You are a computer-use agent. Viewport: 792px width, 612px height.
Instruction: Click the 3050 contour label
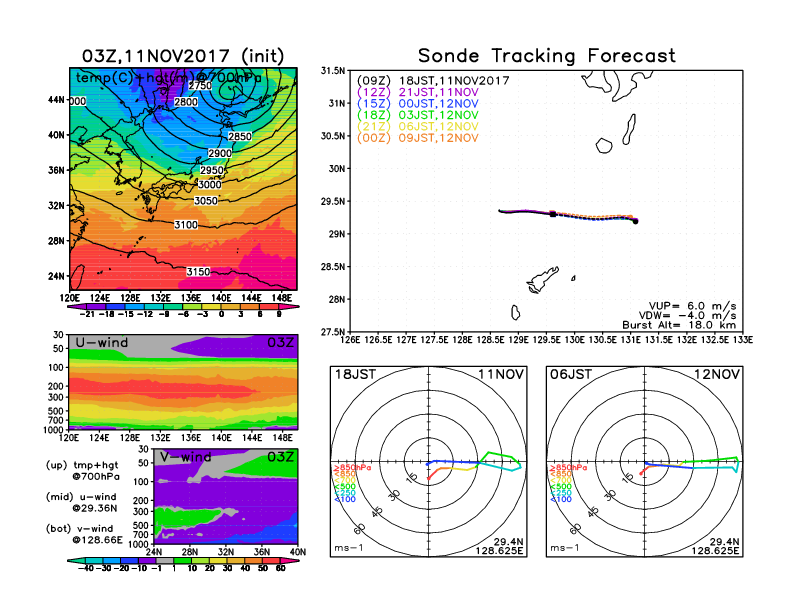206,201
